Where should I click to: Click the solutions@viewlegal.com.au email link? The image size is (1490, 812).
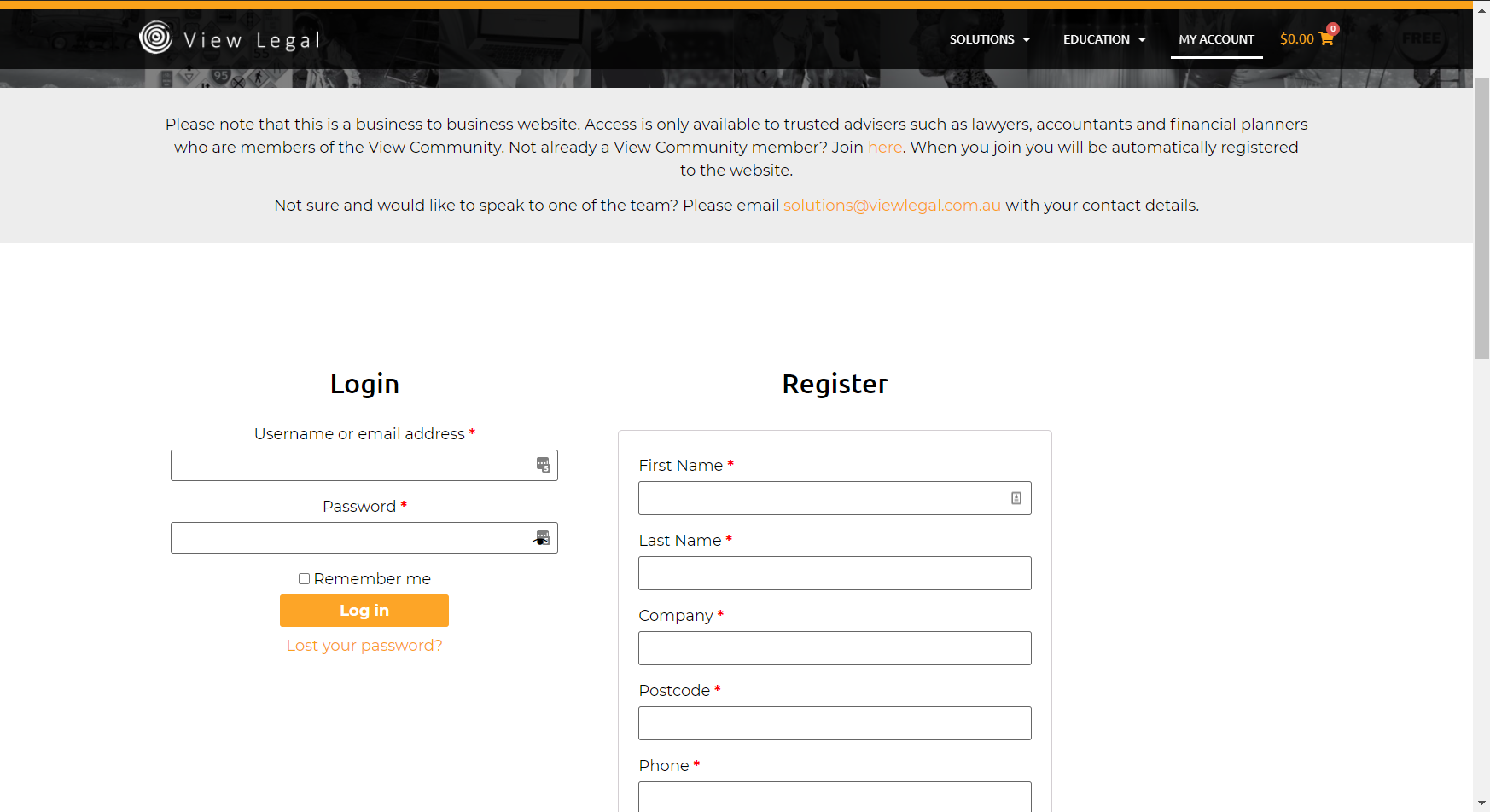click(x=892, y=206)
